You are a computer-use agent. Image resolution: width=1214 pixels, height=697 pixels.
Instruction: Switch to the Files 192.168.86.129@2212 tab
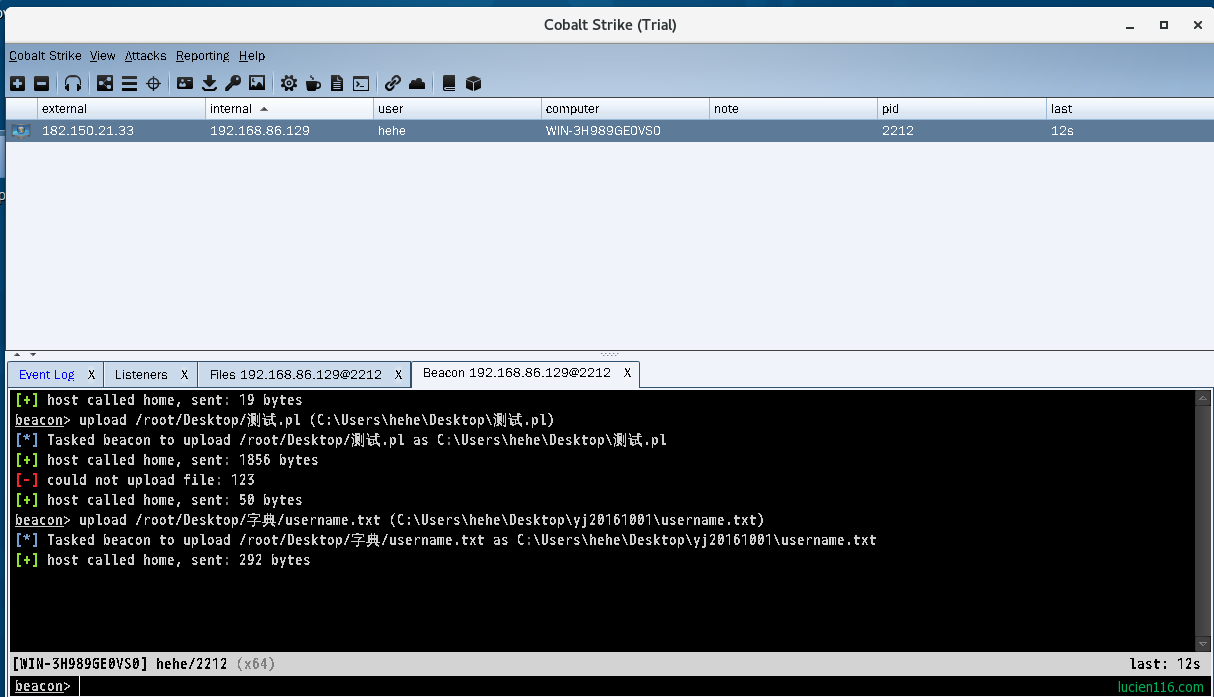click(296, 375)
